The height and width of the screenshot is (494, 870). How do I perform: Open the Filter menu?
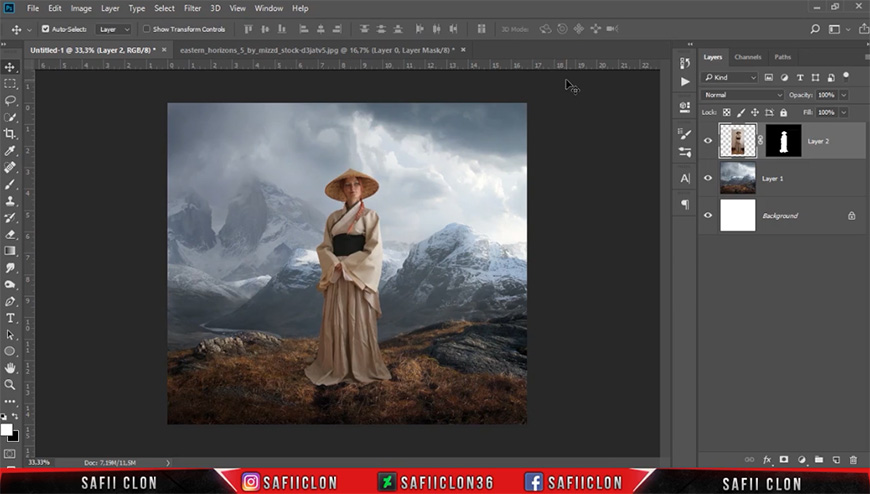coord(193,8)
